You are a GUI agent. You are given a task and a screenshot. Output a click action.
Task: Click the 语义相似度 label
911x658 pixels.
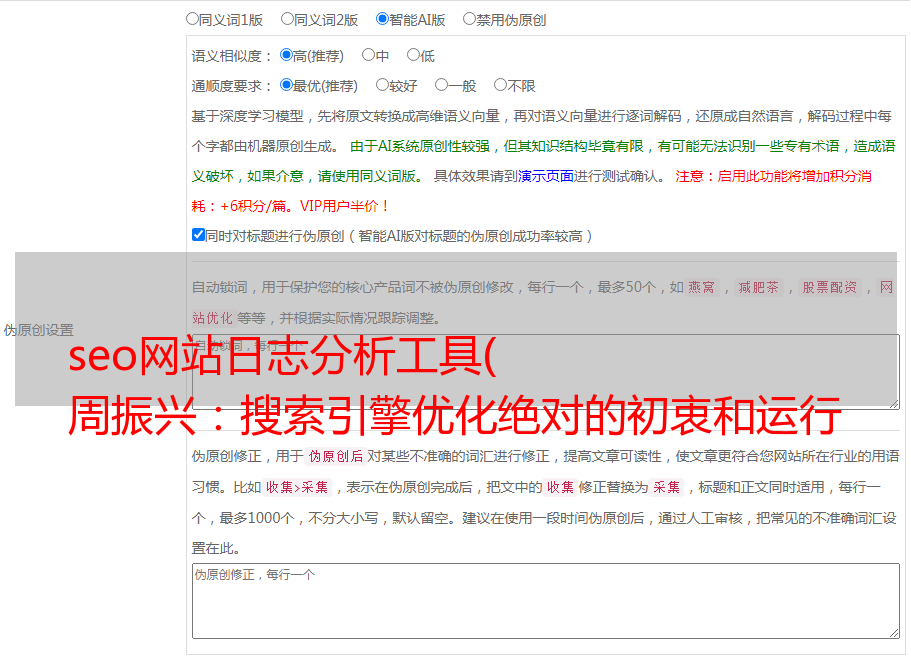(x=232, y=56)
